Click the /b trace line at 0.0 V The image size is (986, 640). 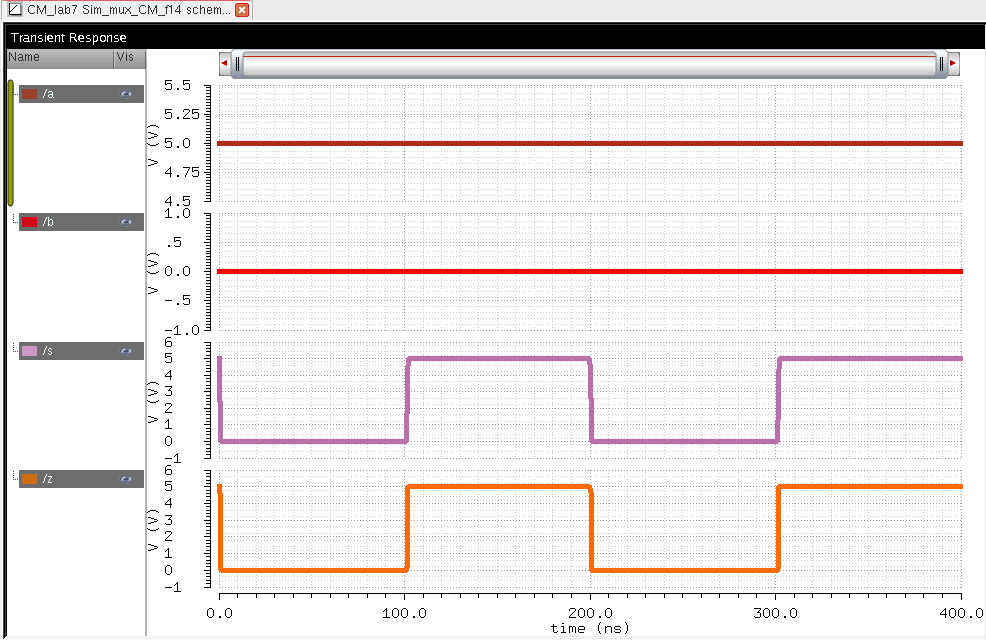590,272
